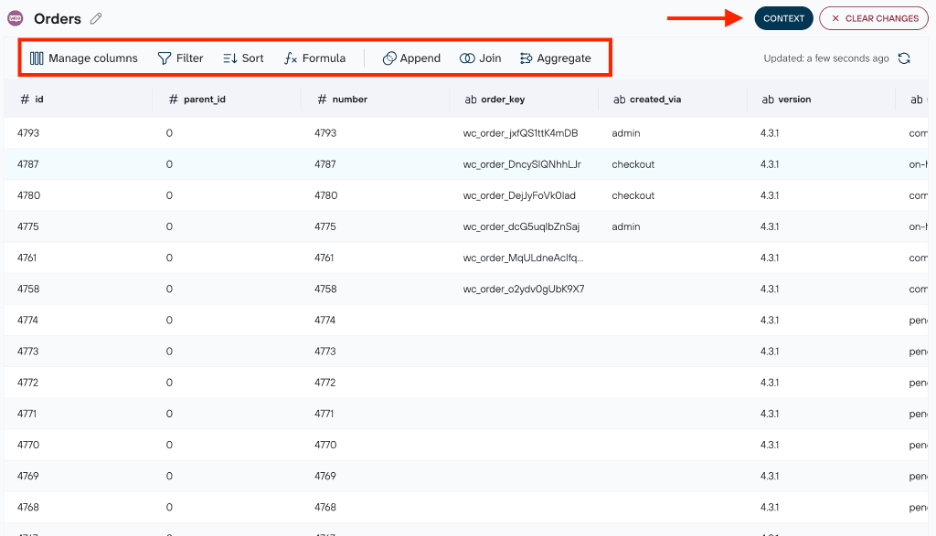
Task: Click the Aggregate icon
Action: pyautogui.click(x=525, y=58)
